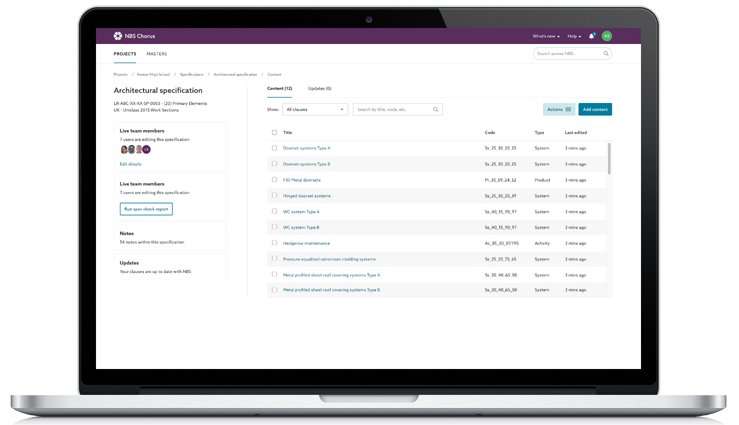The width and height of the screenshot is (739, 425).
Task: Open the All clauses show dropdown
Action: click(315, 109)
